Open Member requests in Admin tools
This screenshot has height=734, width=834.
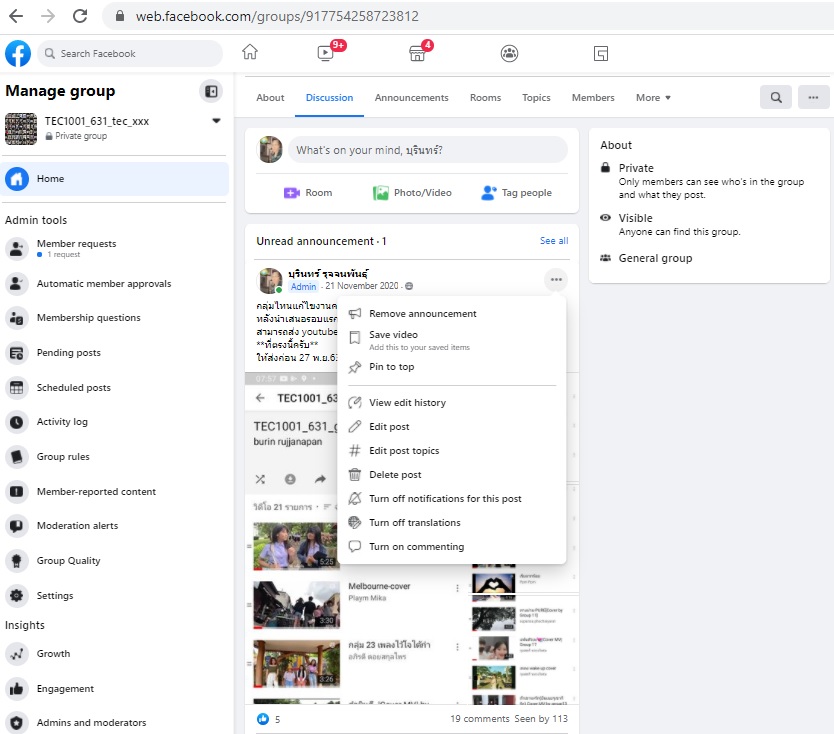tap(76, 244)
